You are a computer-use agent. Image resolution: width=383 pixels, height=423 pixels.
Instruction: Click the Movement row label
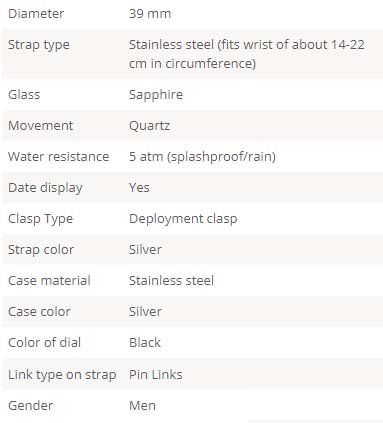tap(41, 126)
